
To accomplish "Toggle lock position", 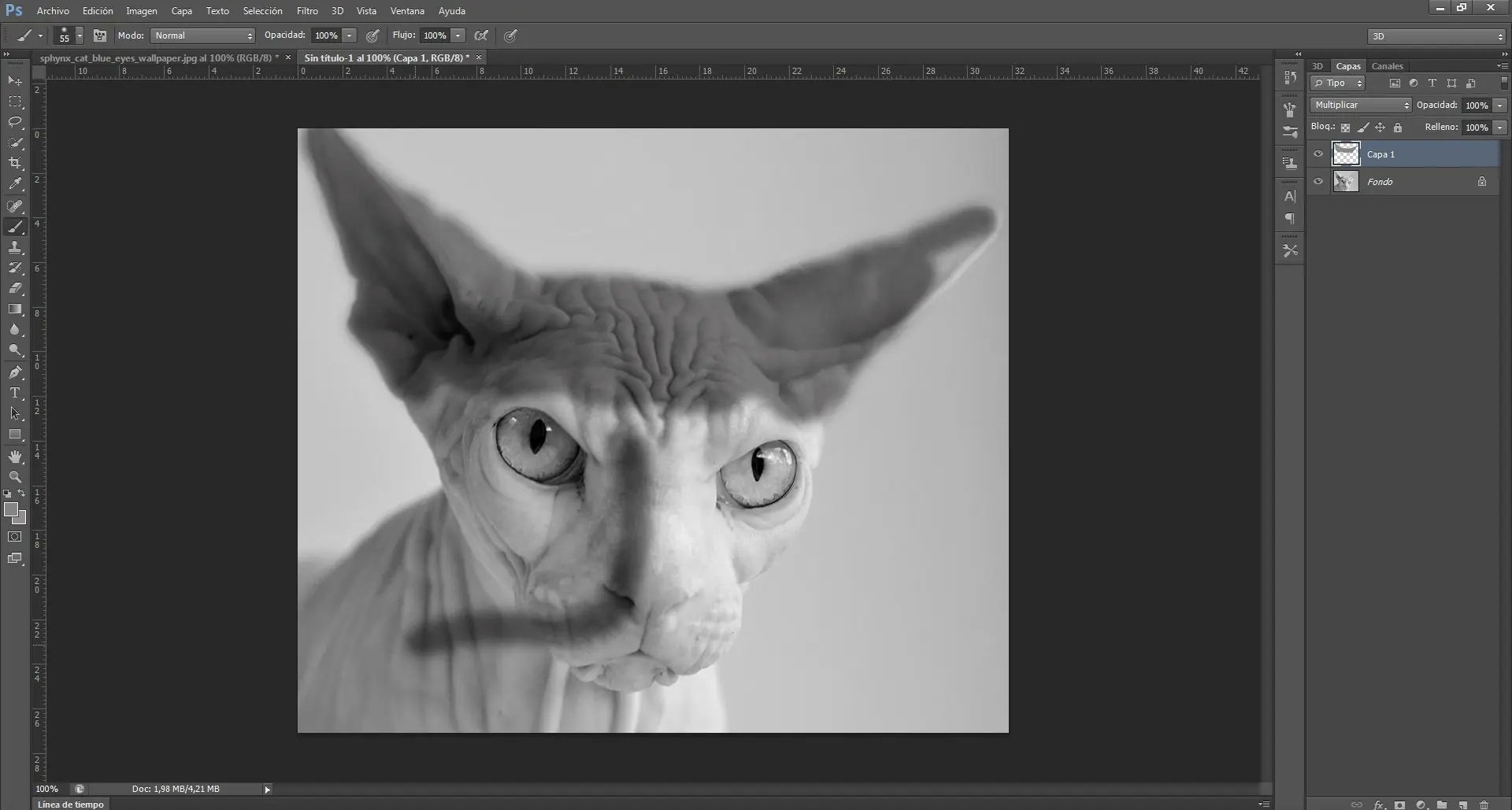I will click(x=1380, y=128).
